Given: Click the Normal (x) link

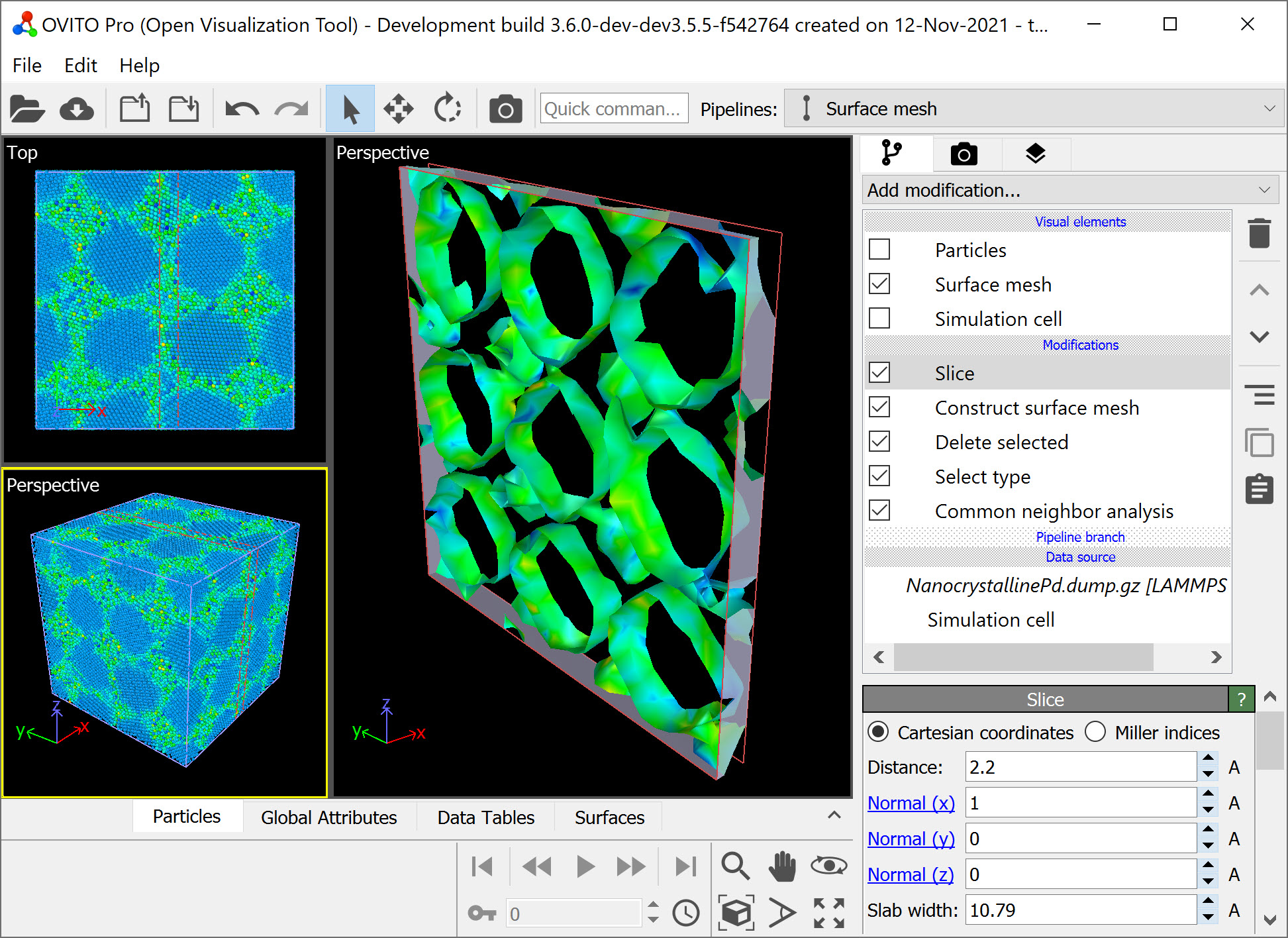Looking at the screenshot, I should tap(911, 803).
